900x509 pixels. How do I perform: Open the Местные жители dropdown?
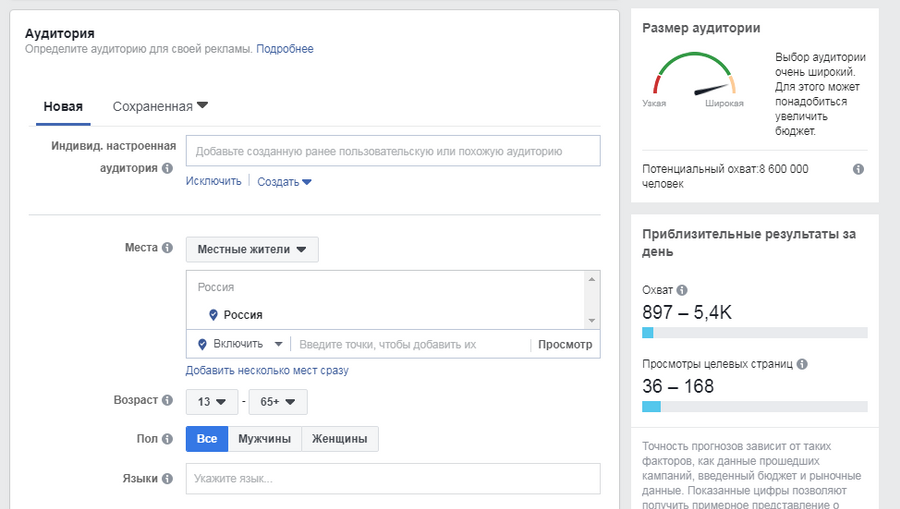(252, 250)
